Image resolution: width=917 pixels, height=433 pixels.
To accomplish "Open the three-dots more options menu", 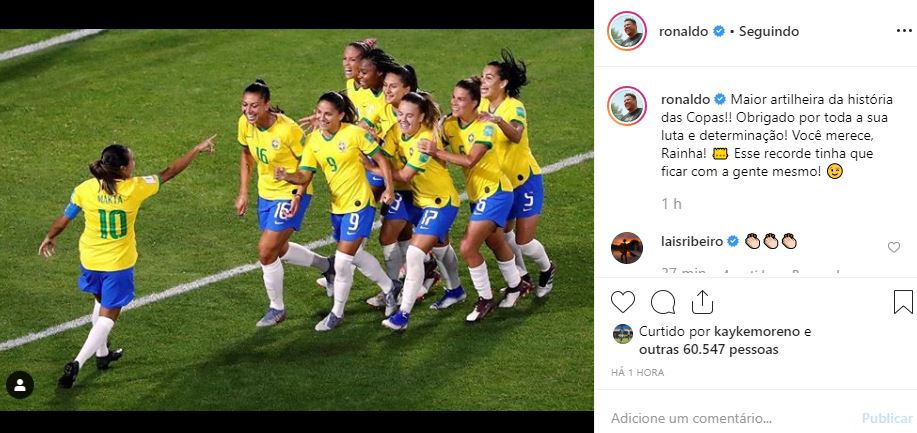I will (904, 31).
